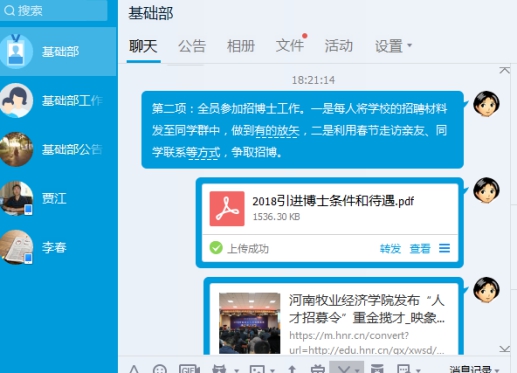Click the emoji face icon in toolbar
Viewport: 517px width, 373px height.
click(160, 369)
